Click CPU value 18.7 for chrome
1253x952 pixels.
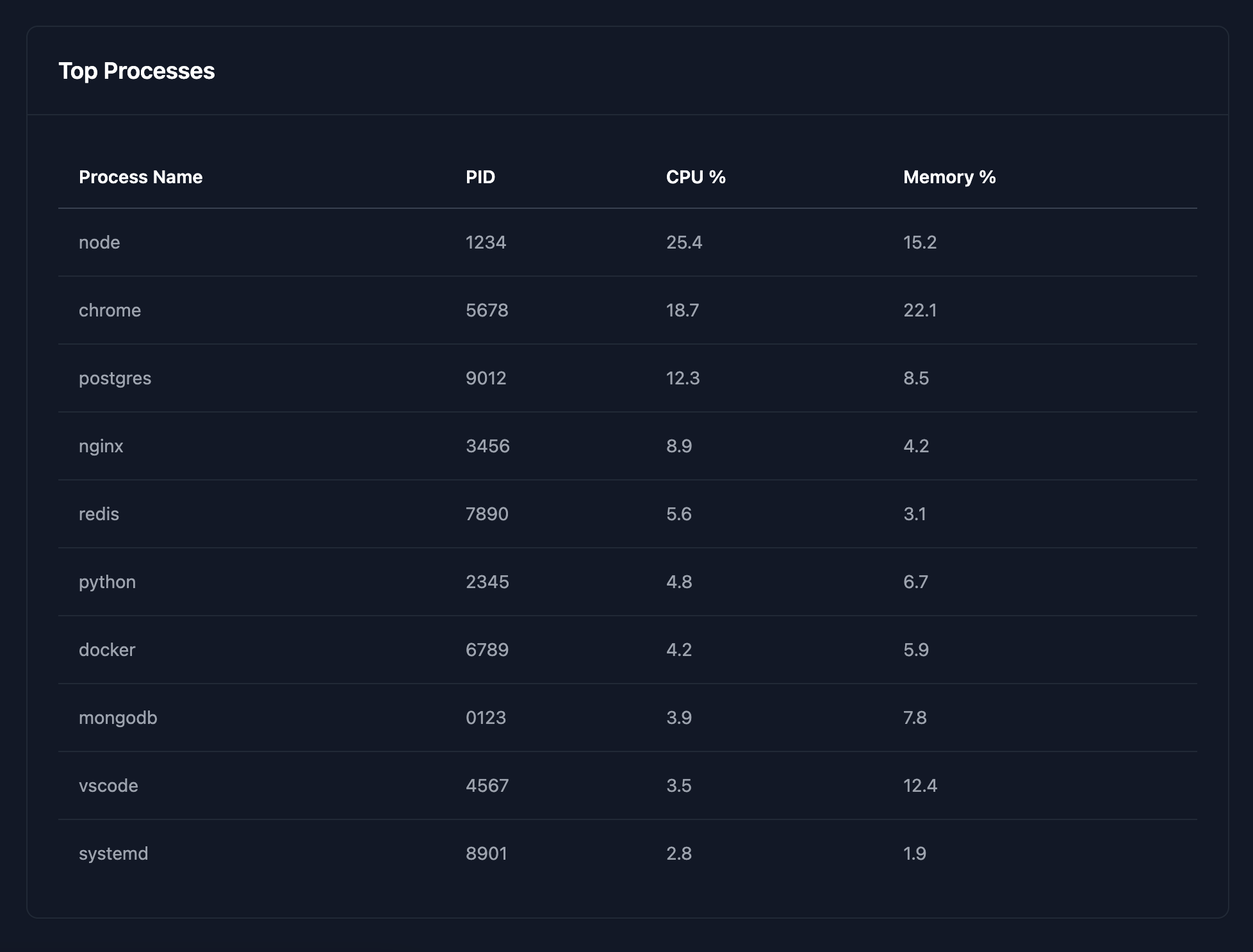pyautogui.click(x=682, y=310)
